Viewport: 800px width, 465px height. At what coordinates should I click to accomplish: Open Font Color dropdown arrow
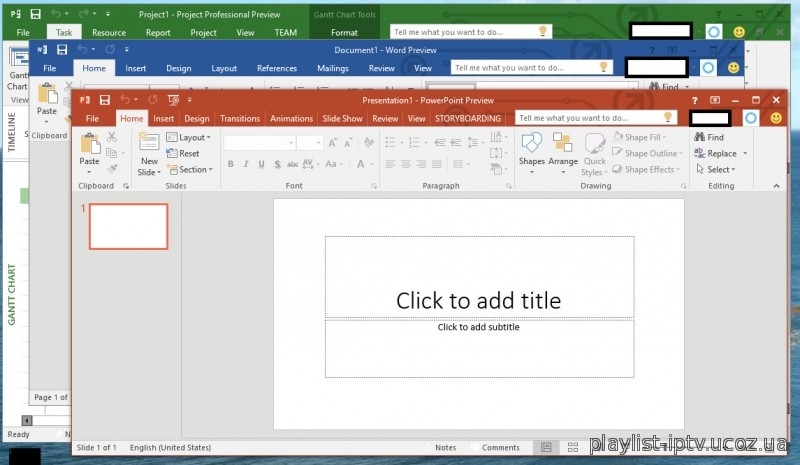[x=372, y=164]
